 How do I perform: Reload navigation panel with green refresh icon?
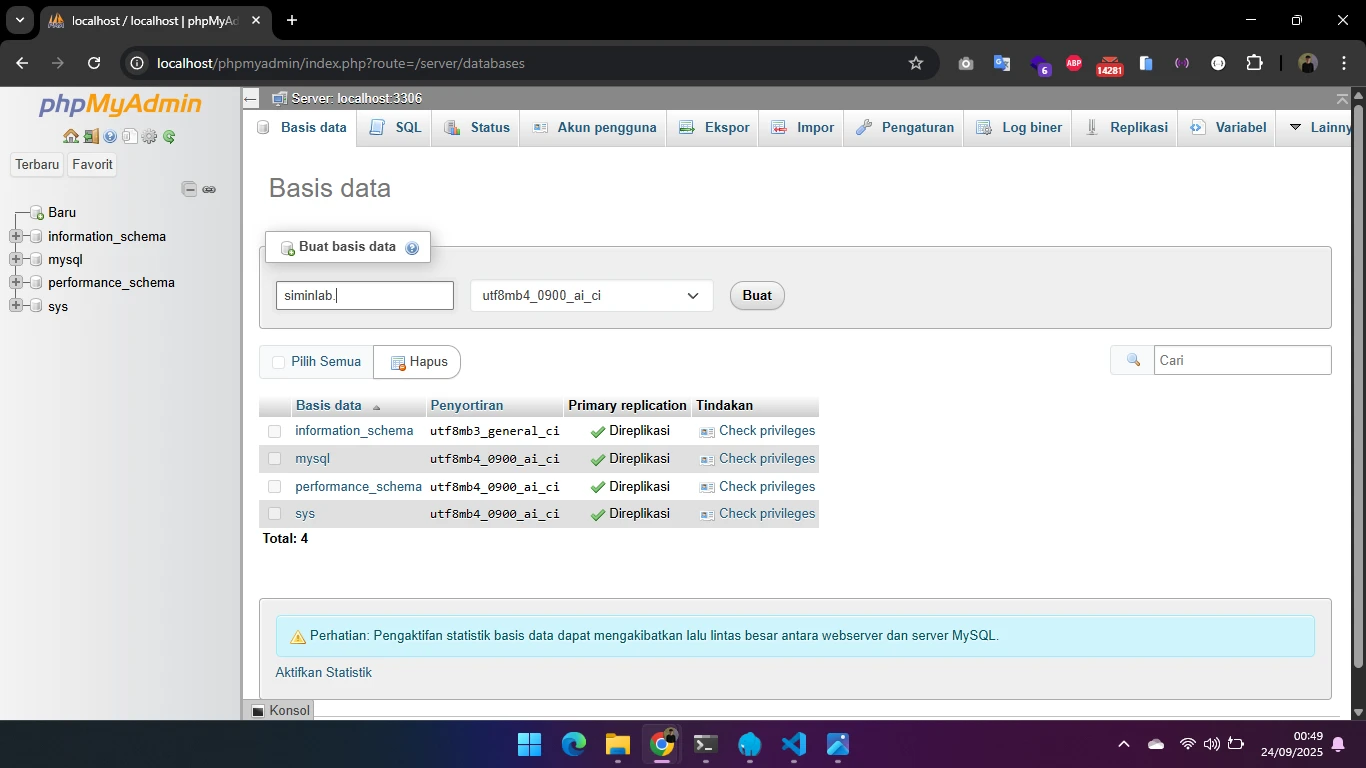click(x=169, y=137)
